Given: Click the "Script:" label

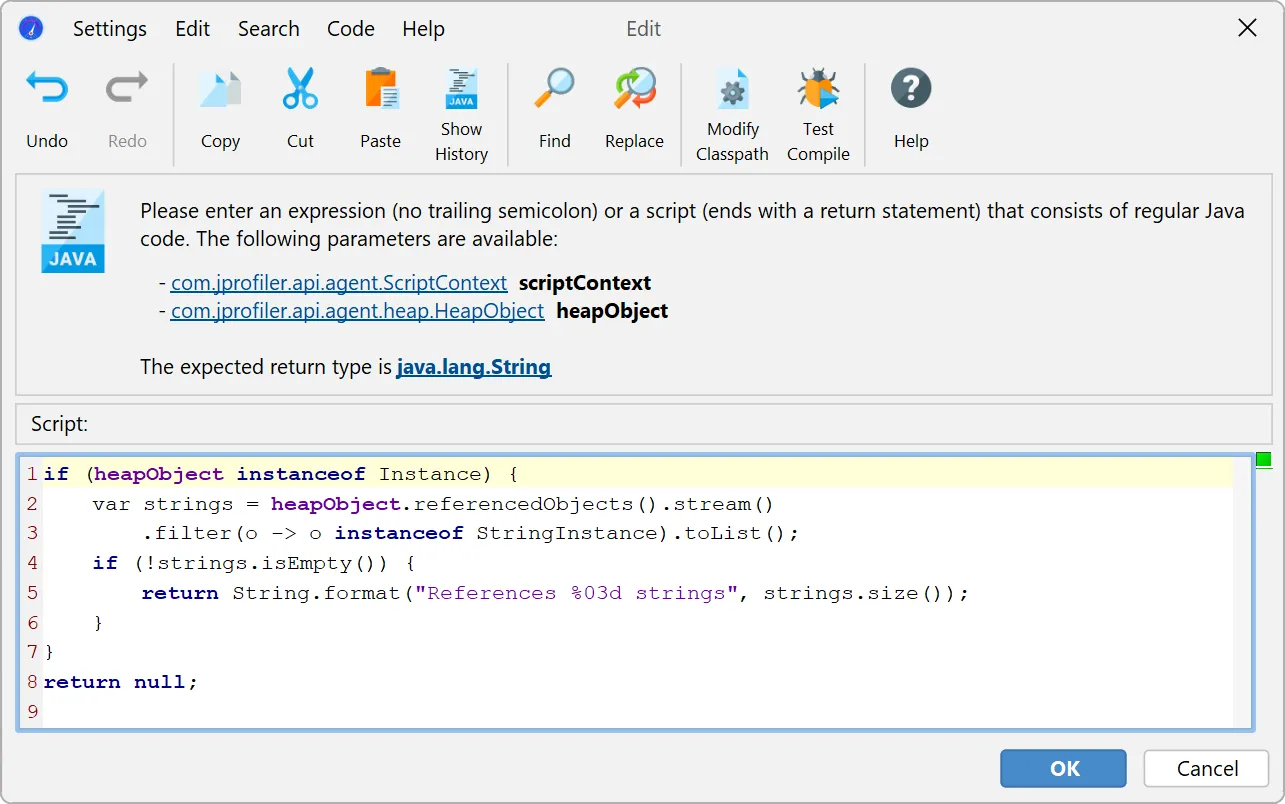Looking at the screenshot, I should pyautogui.click(x=60, y=424).
